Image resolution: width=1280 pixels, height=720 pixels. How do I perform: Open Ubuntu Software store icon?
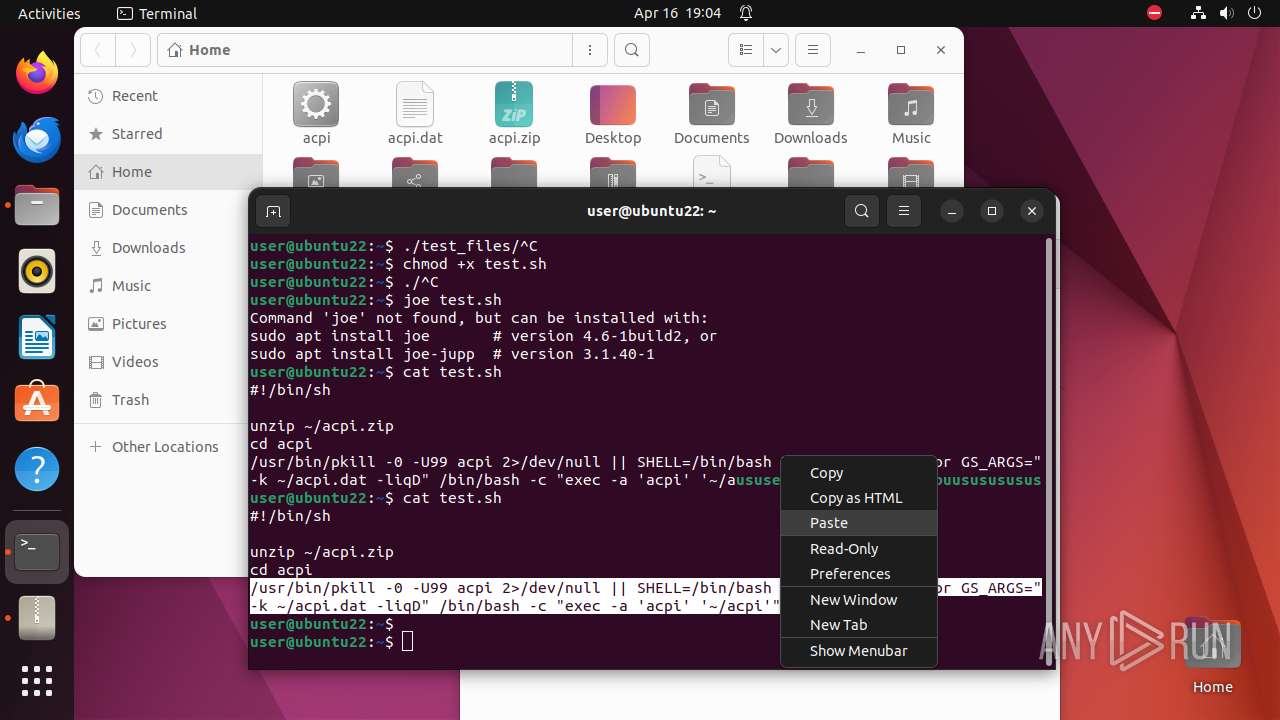[37, 404]
